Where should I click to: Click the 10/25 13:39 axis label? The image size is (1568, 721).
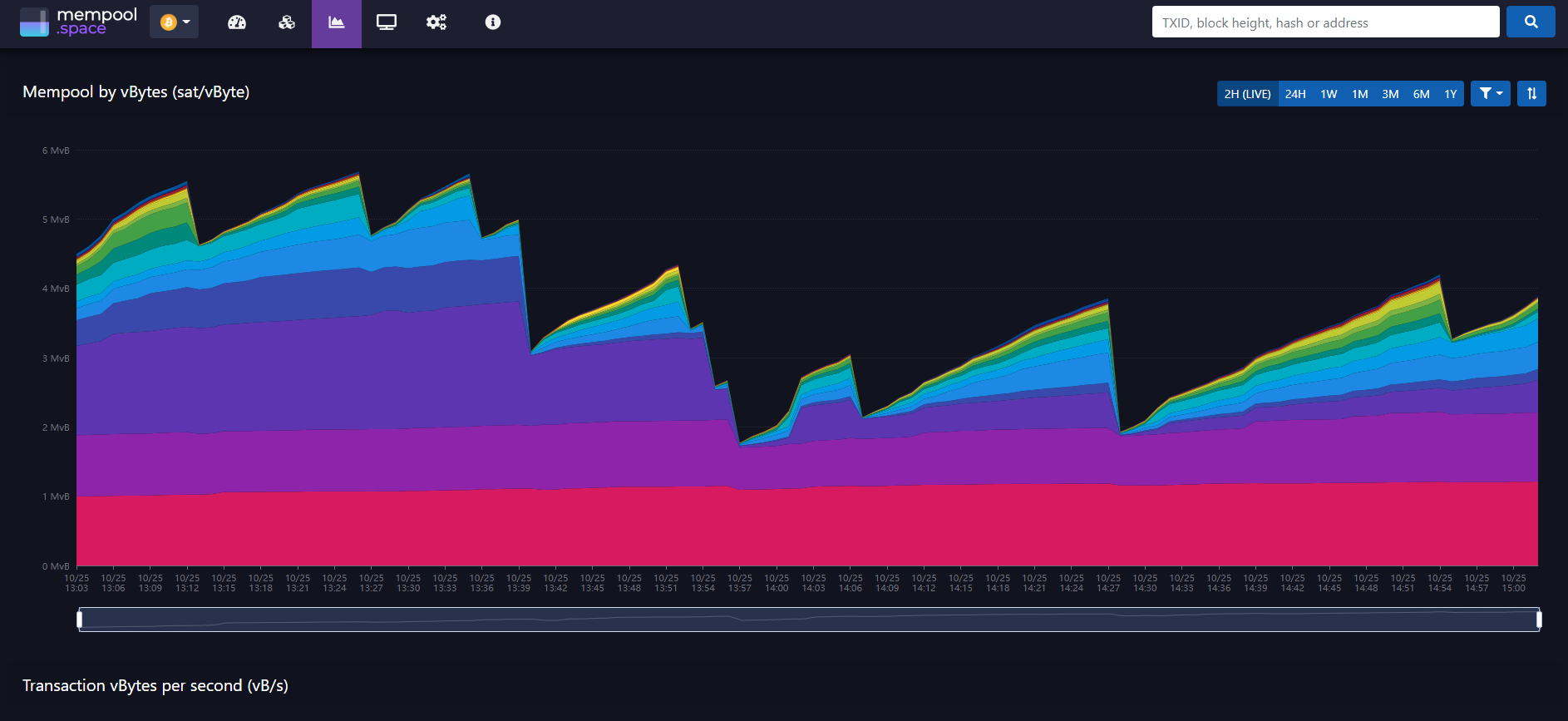[x=519, y=583]
